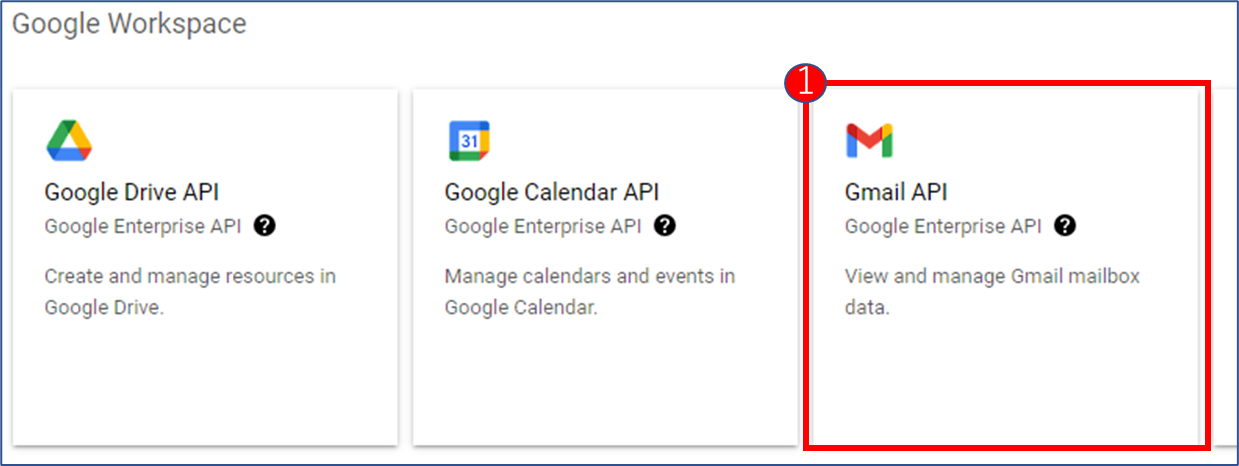
Task: Open help tooltip beside Drive's Enterprise API
Action: [264, 226]
